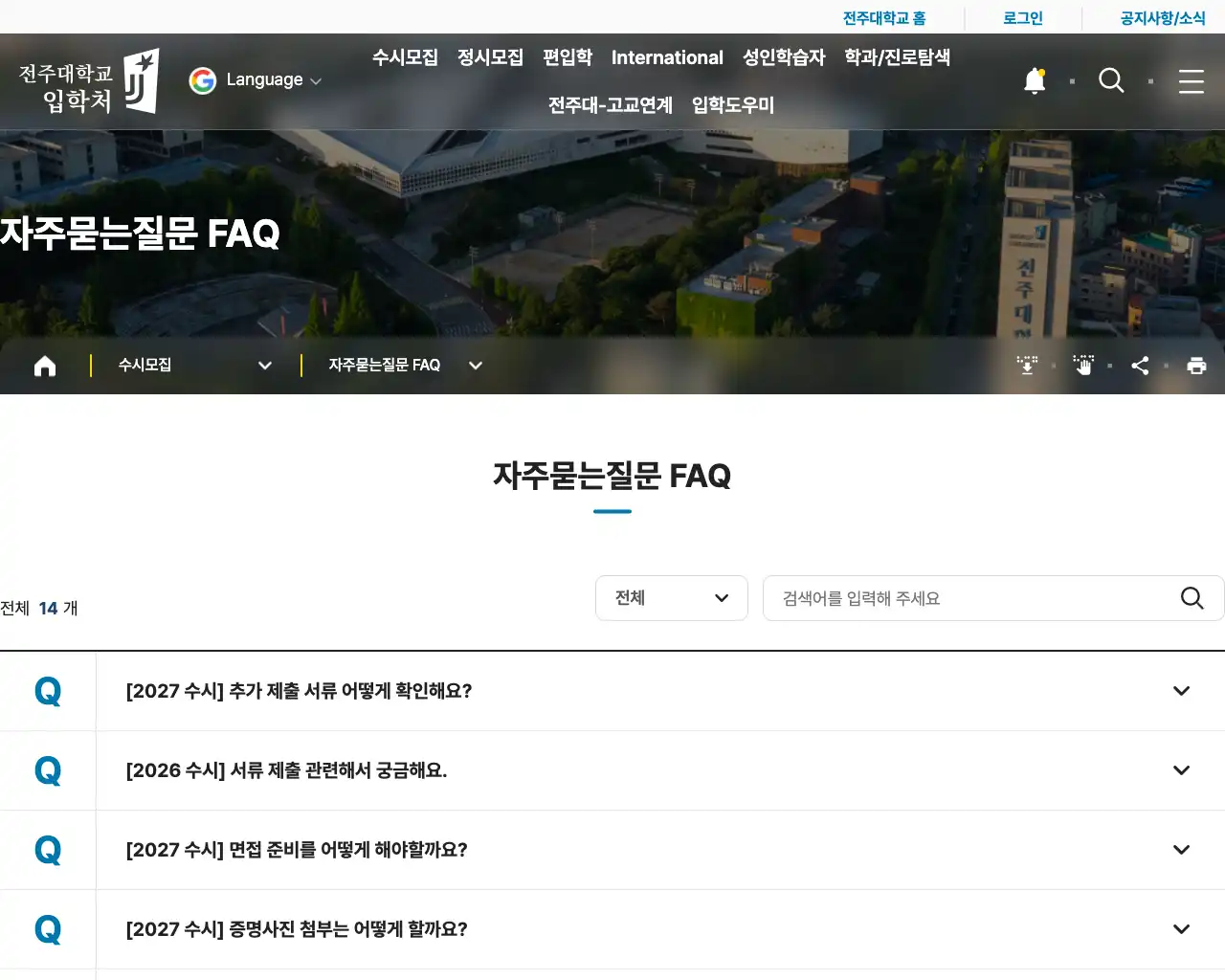Expand the 면접 준비 question chevron
Screen dimensions: 1225x980
tap(1182, 850)
